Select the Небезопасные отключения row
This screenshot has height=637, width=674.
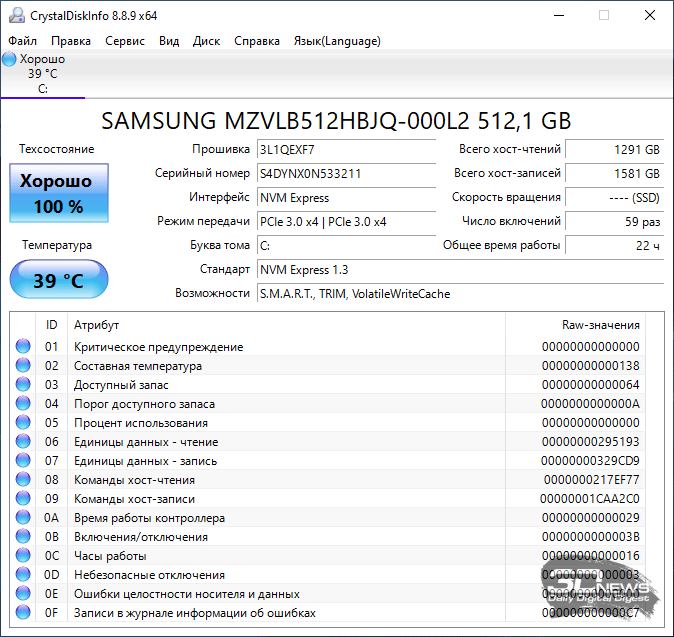[328, 574]
